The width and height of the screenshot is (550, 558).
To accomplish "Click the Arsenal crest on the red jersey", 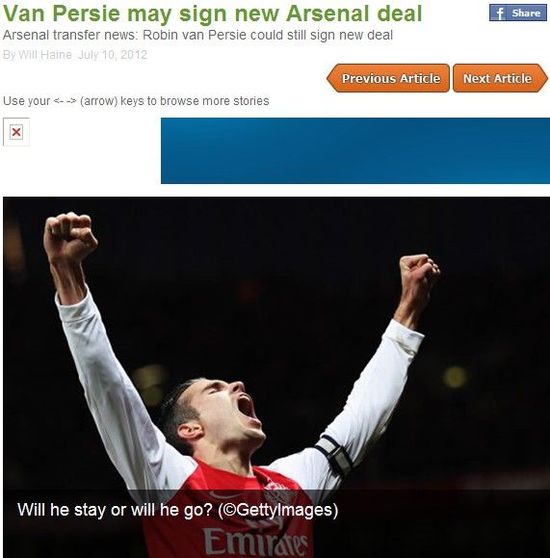I will [x=276, y=493].
